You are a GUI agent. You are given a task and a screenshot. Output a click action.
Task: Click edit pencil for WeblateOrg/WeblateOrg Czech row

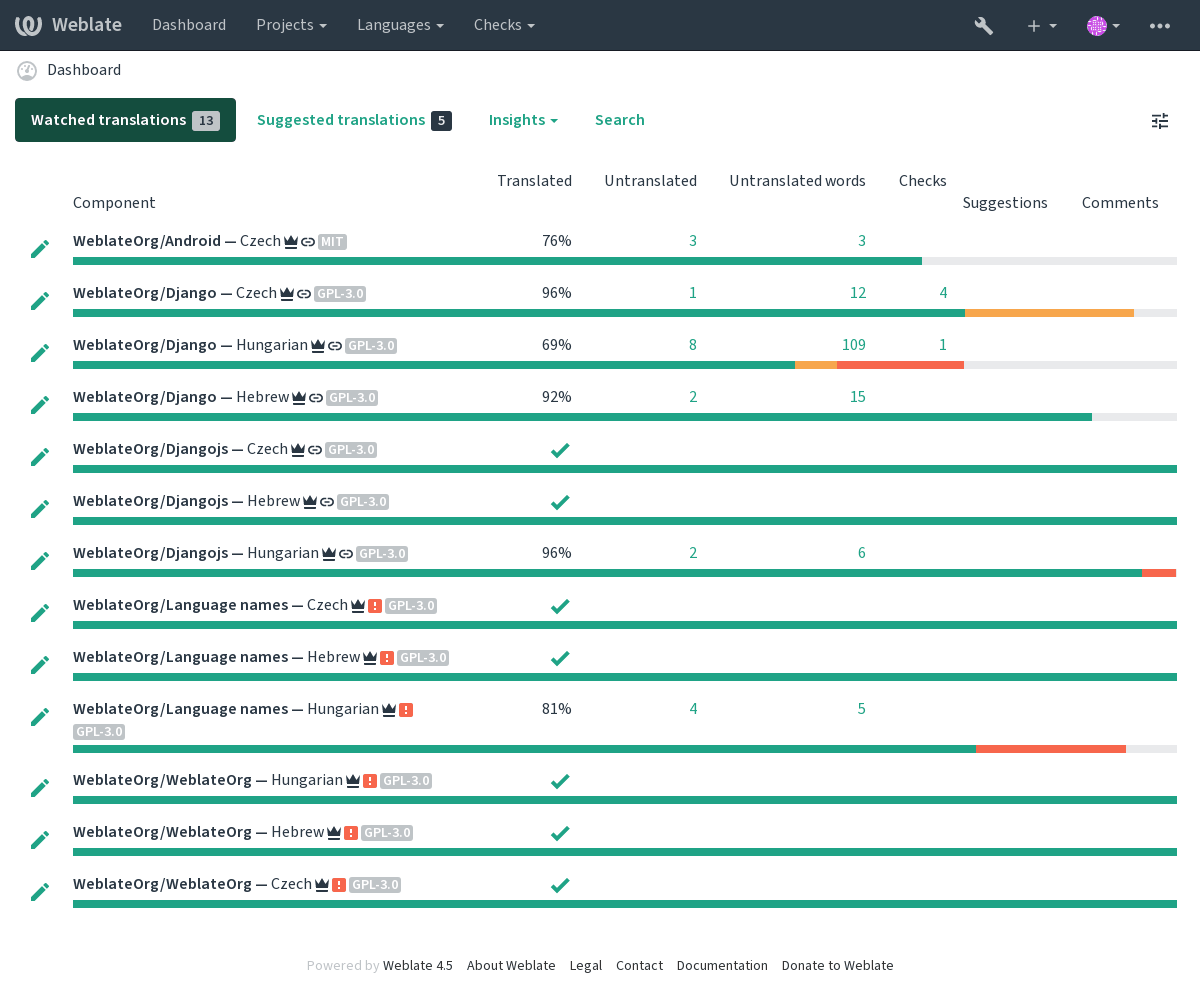(x=40, y=892)
